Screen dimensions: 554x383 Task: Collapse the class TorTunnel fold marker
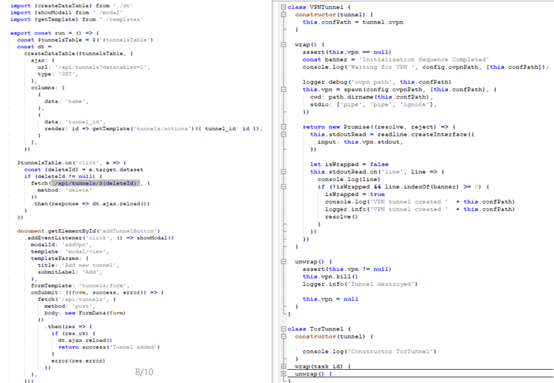coord(283,329)
